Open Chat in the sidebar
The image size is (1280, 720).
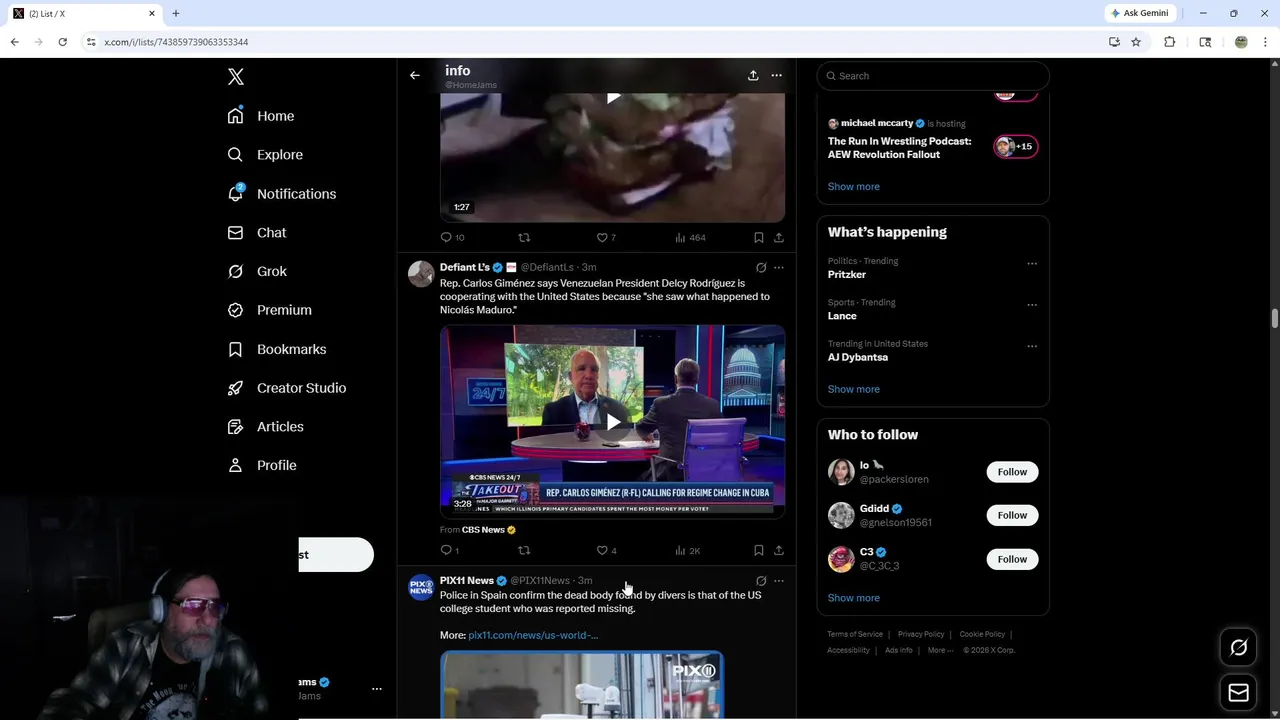(x=257, y=232)
